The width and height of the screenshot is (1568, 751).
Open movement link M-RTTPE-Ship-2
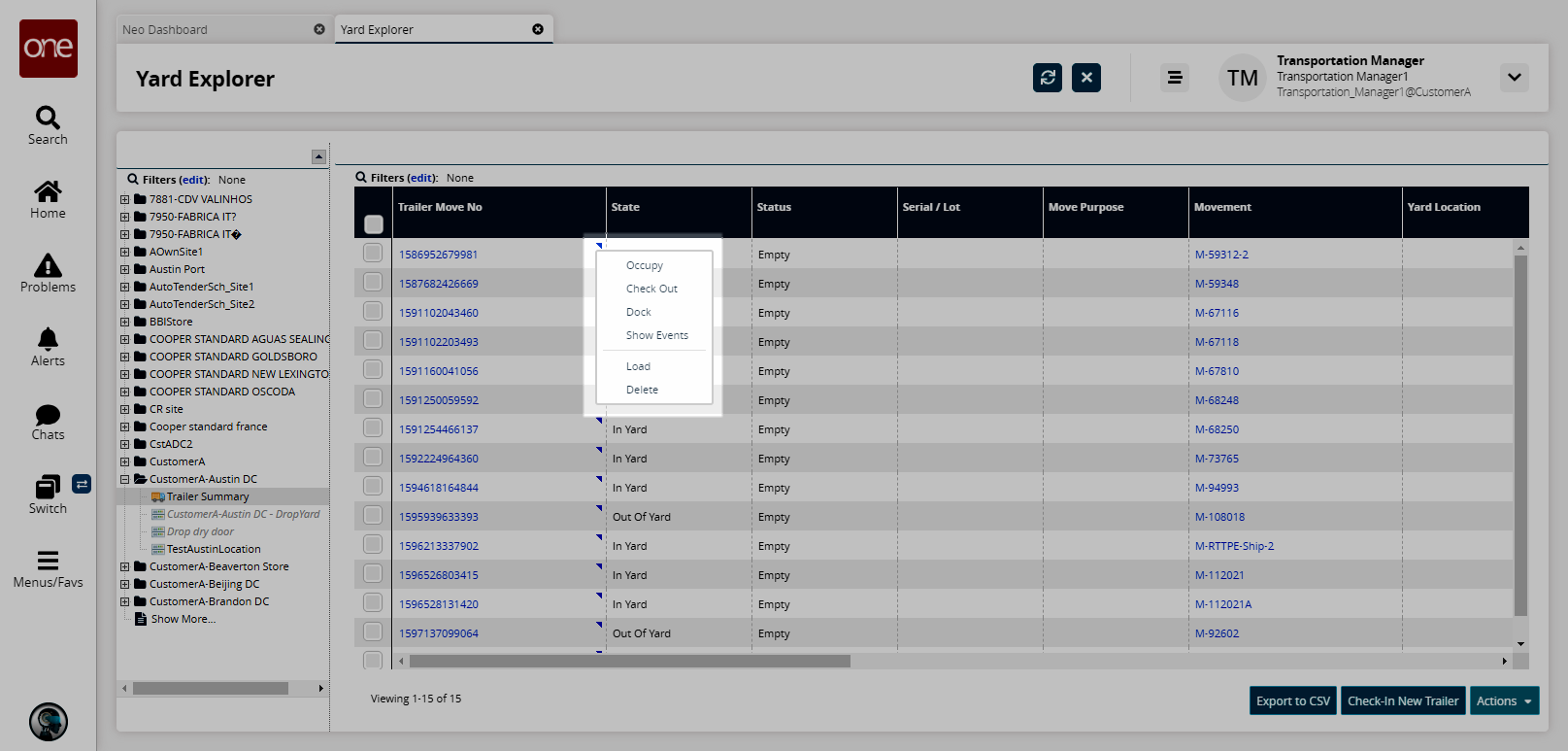click(1234, 546)
